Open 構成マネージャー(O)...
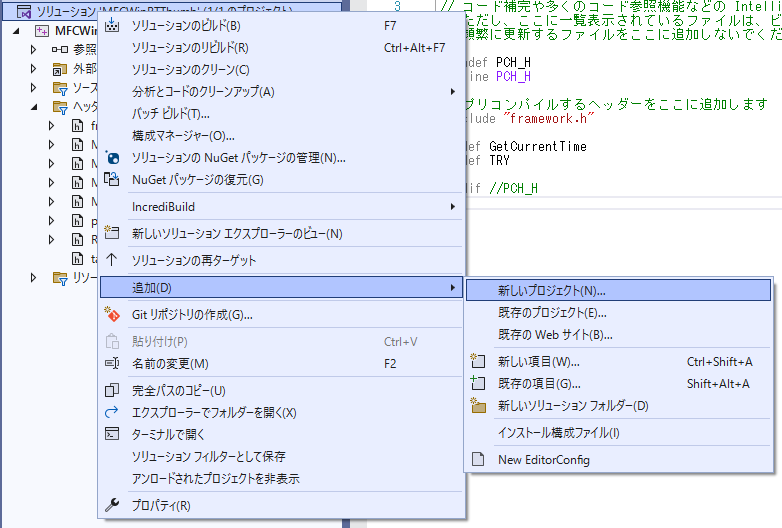The height and width of the screenshot is (528, 782). [282, 135]
